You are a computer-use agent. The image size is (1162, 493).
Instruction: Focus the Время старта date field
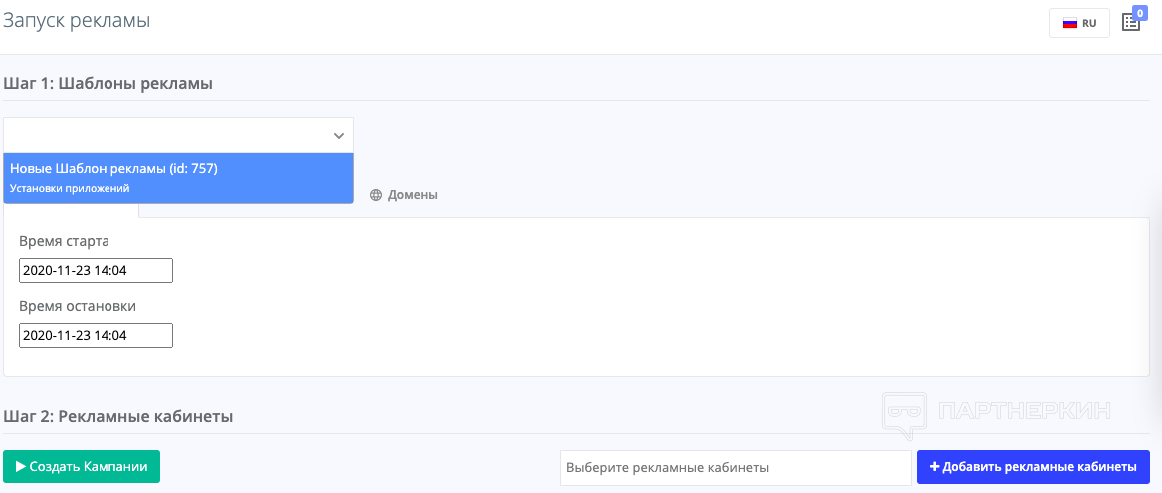(x=96, y=270)
